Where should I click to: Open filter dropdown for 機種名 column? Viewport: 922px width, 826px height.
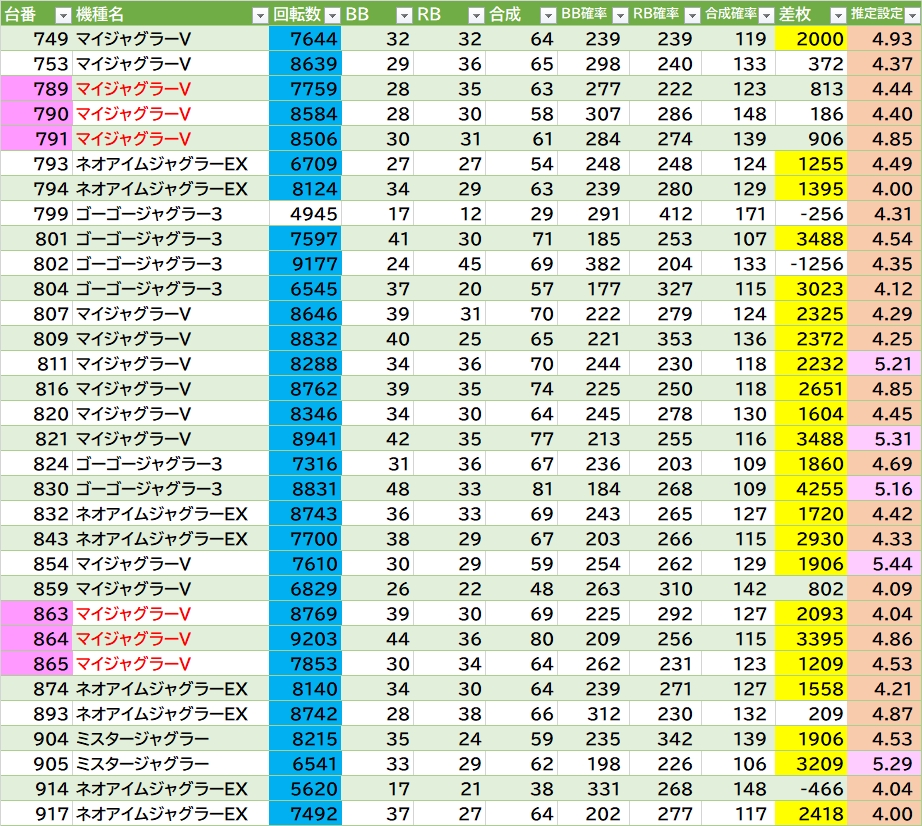260,16
